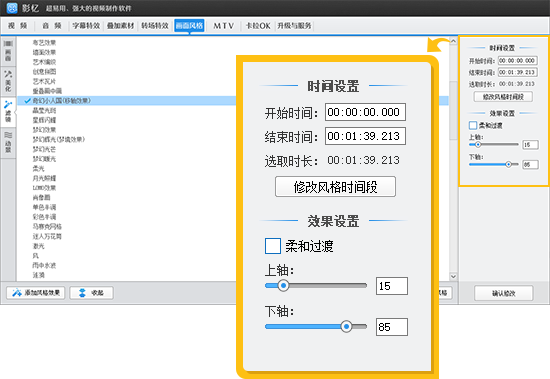Select the LOMO效果 style
Image resolution: width=550 pixels, height=379 pixels.
coord(44,188)
